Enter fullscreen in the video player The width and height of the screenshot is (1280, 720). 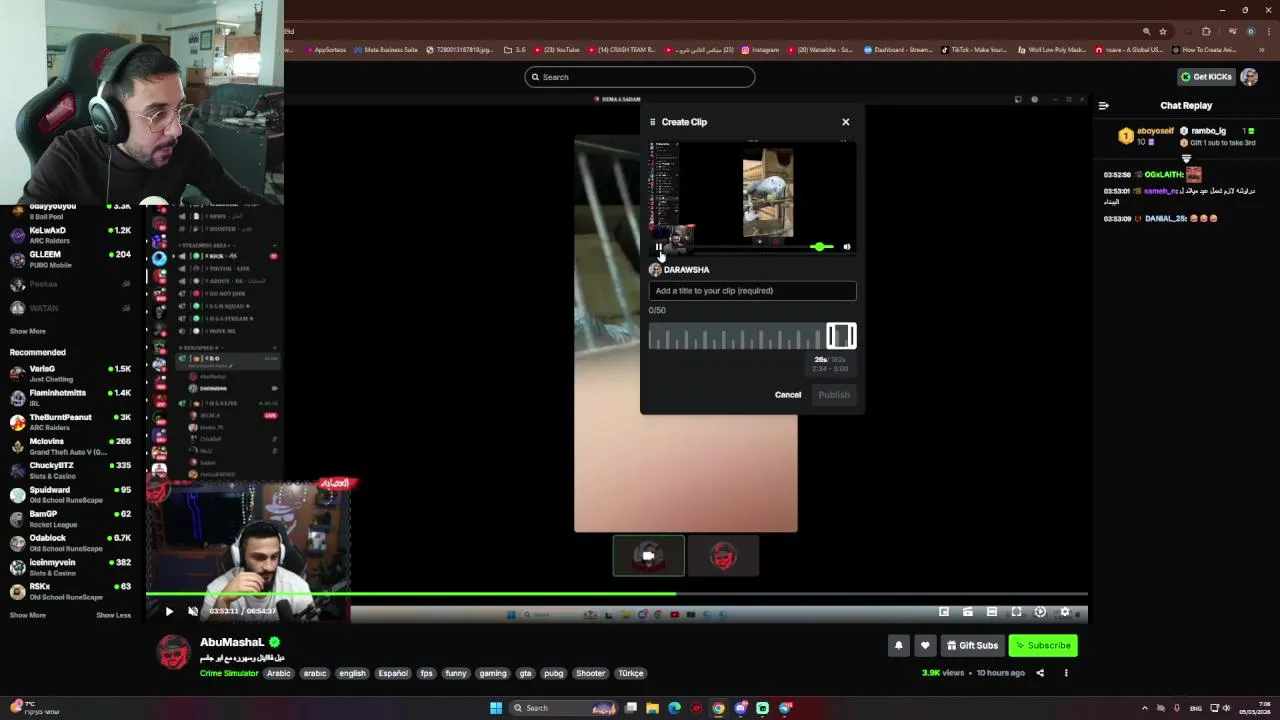point(1016,612)
